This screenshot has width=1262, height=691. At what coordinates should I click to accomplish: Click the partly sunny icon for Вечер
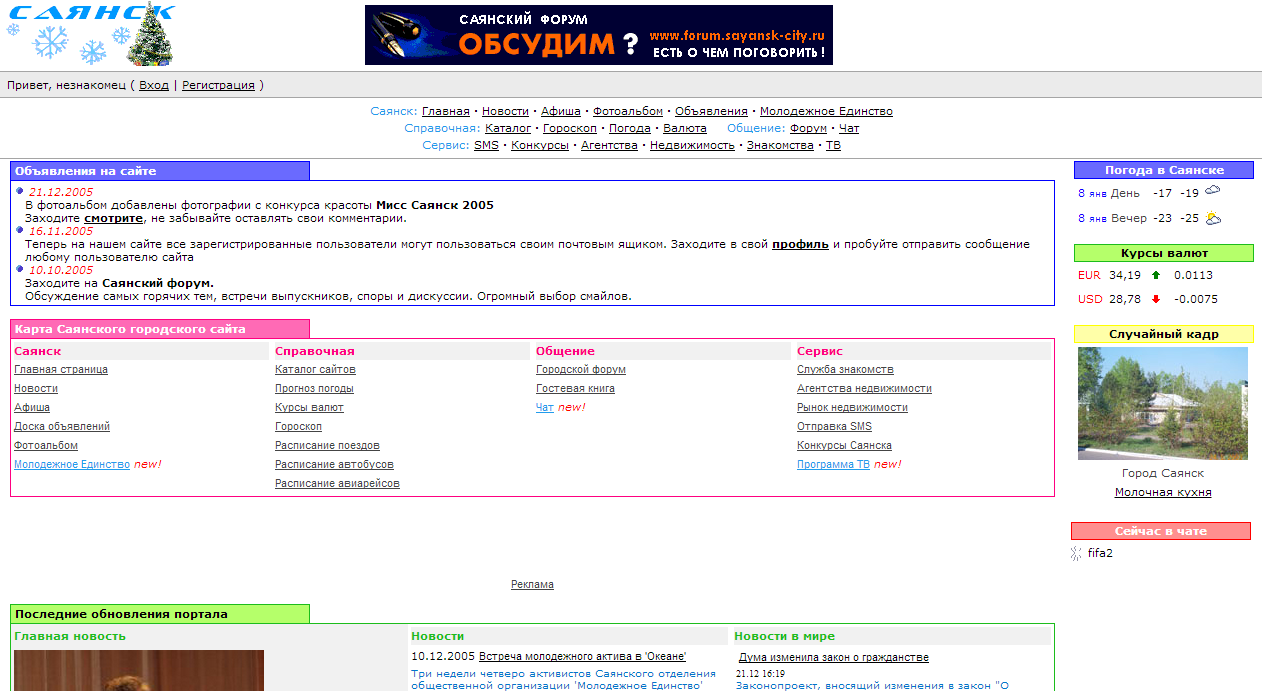pos(1213,217)
